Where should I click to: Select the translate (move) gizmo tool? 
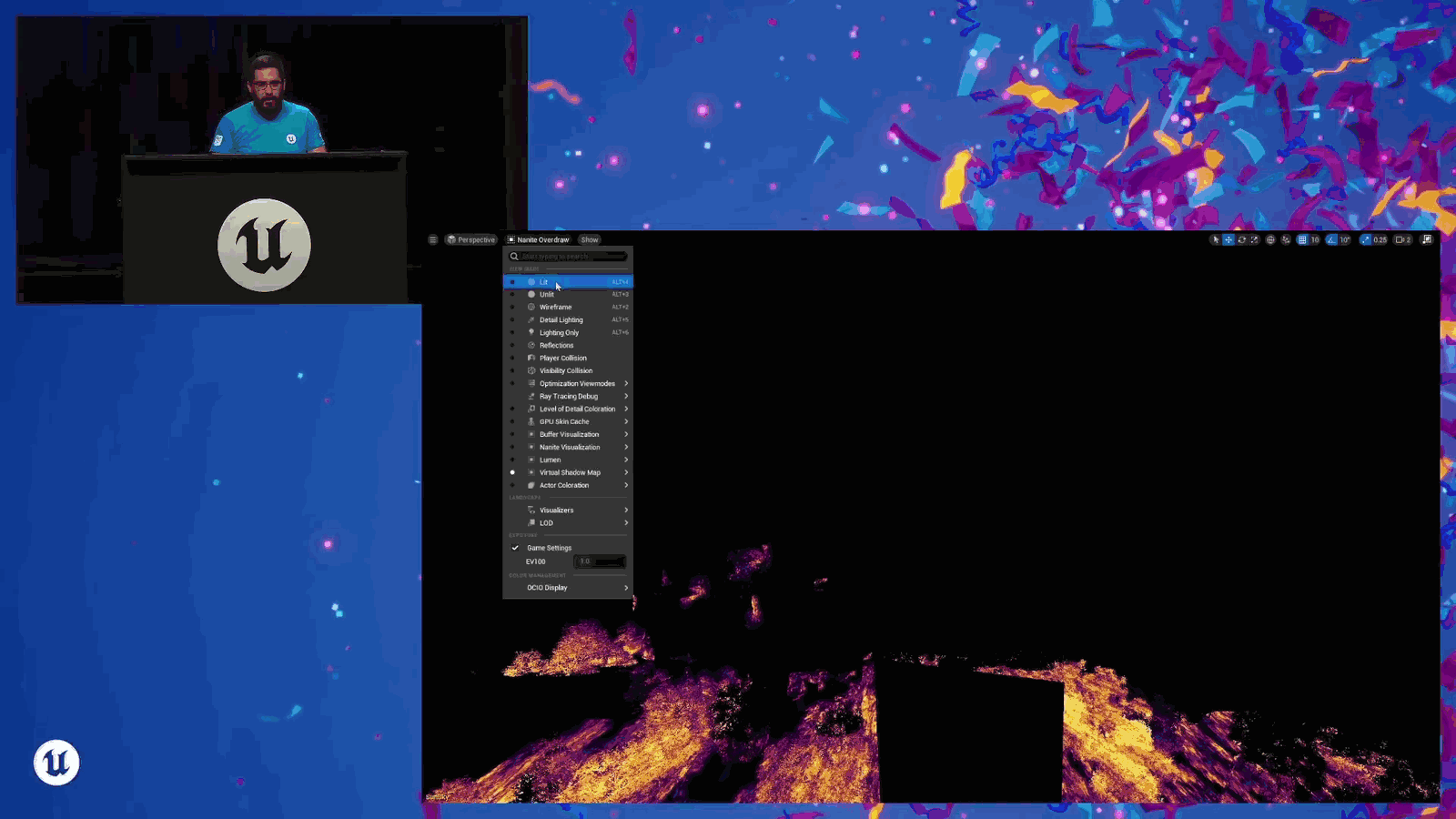(1228, 239)
